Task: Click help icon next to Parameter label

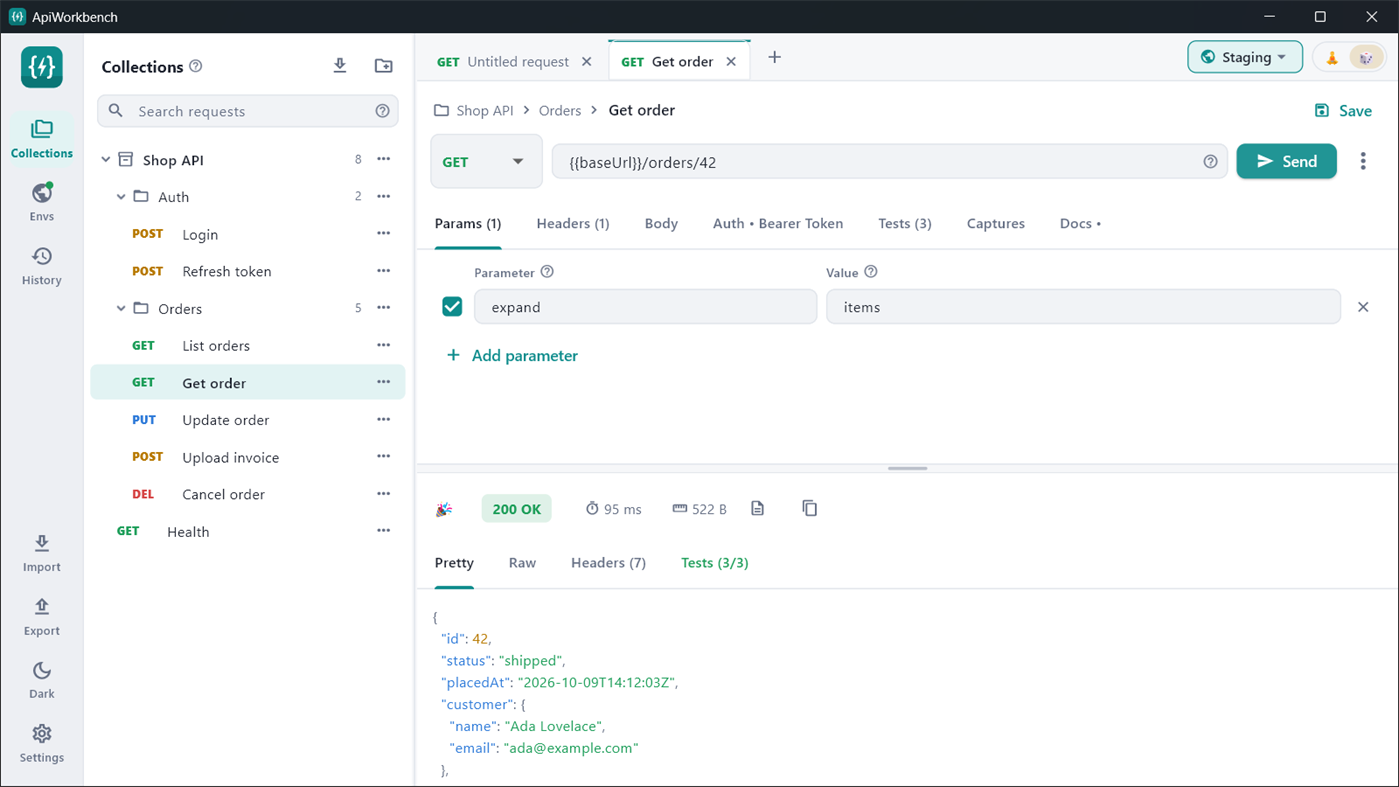Action: click(x=547, y=272)
